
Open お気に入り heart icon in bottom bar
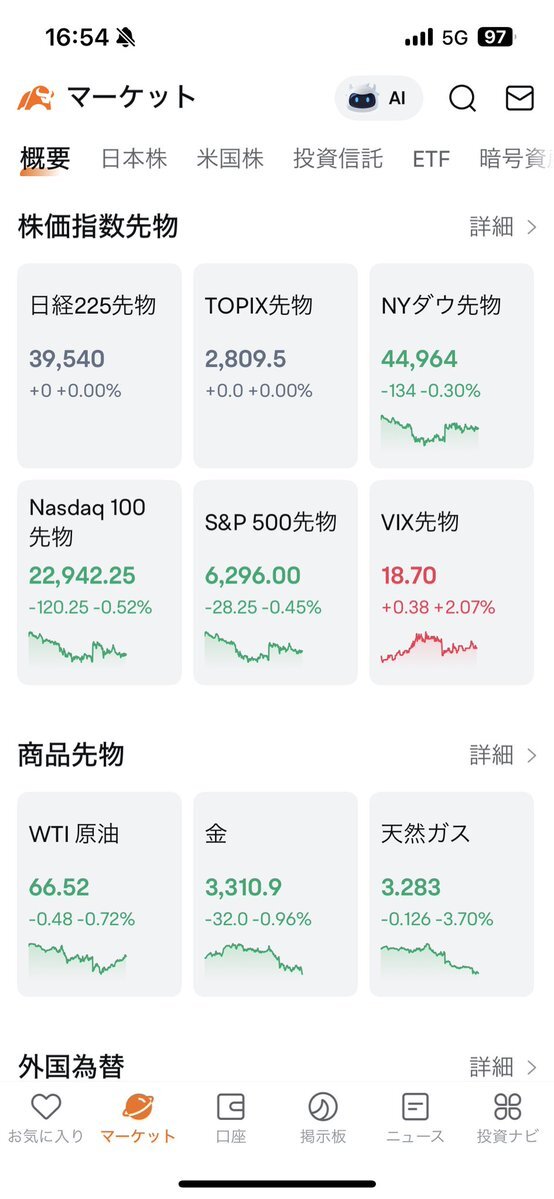pyautogui.click(x=45, y=1106)
